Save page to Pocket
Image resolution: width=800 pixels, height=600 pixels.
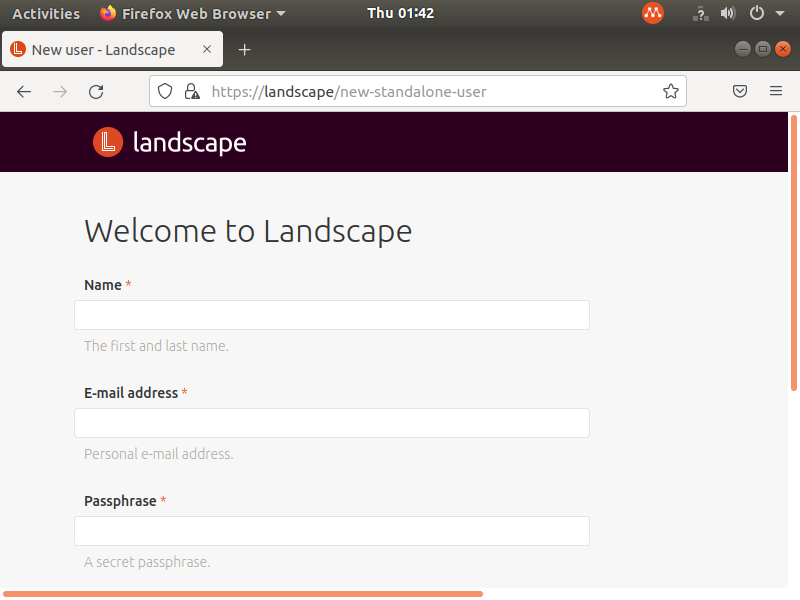740,91
